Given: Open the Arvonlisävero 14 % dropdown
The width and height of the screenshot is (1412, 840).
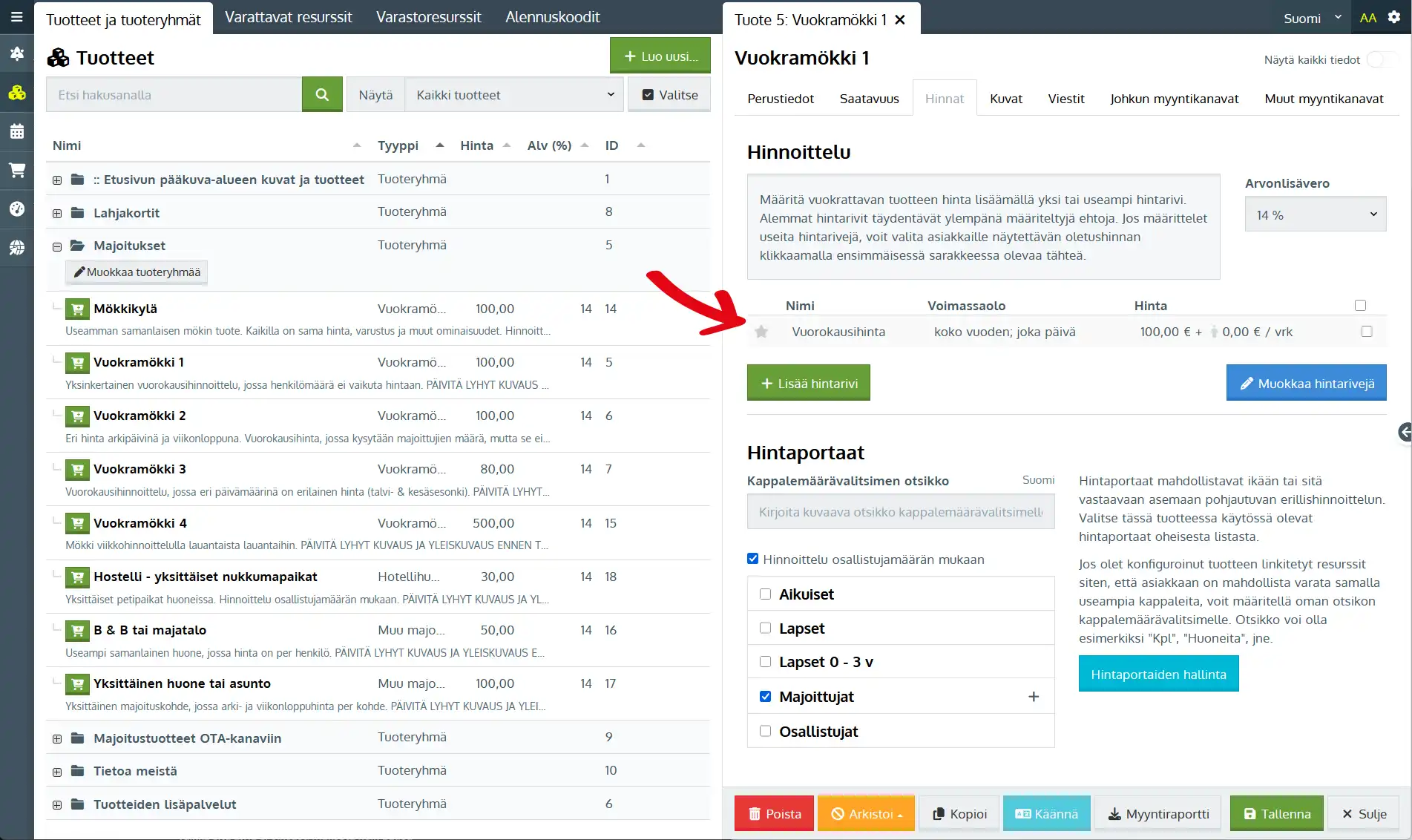Looking at the screenshot, I should pos(1315,215).
